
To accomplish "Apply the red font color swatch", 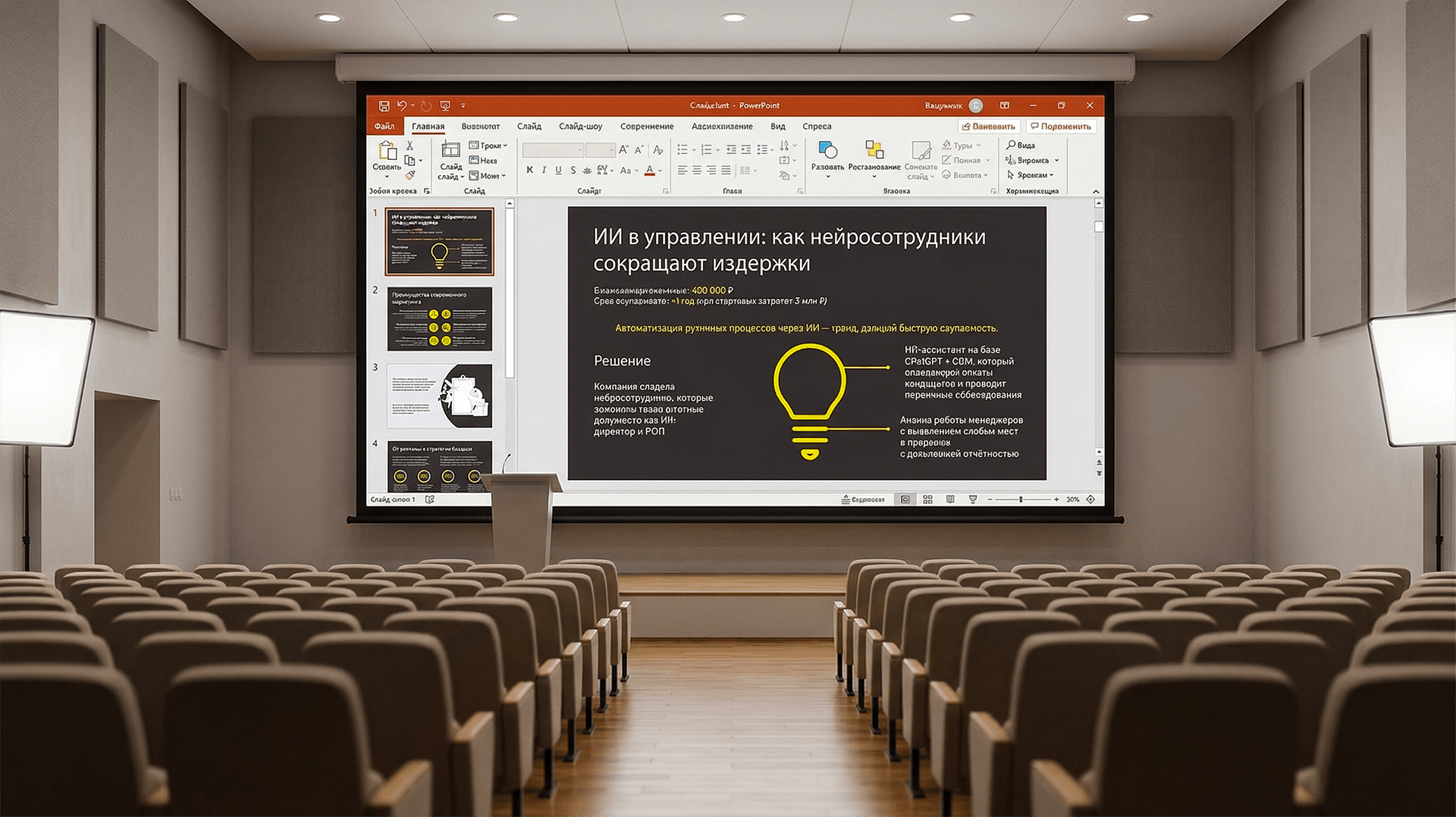I will (x=649, y=171).
